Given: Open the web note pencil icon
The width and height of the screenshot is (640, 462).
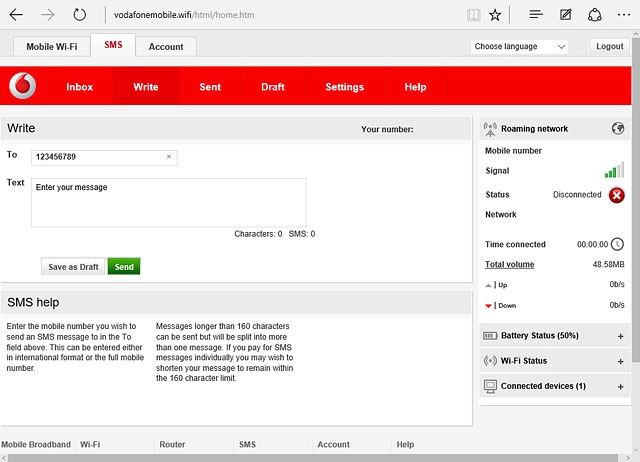Looking at the screenshot, I should (566, 15).
